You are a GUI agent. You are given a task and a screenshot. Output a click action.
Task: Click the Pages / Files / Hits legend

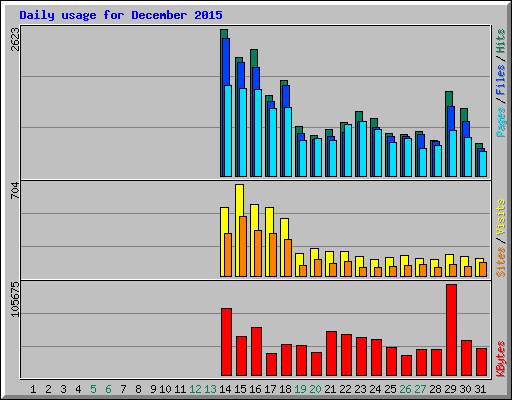(500, 83)
